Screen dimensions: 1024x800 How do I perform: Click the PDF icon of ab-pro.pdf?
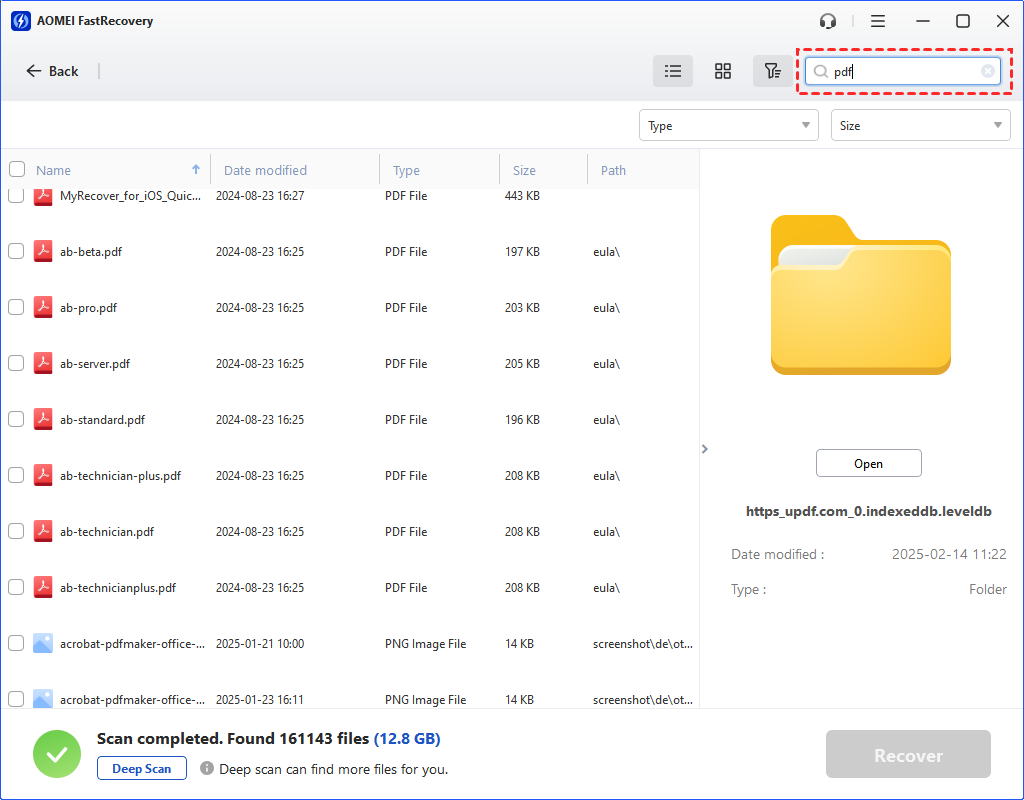pyautogui.click(x=42, y=307)
